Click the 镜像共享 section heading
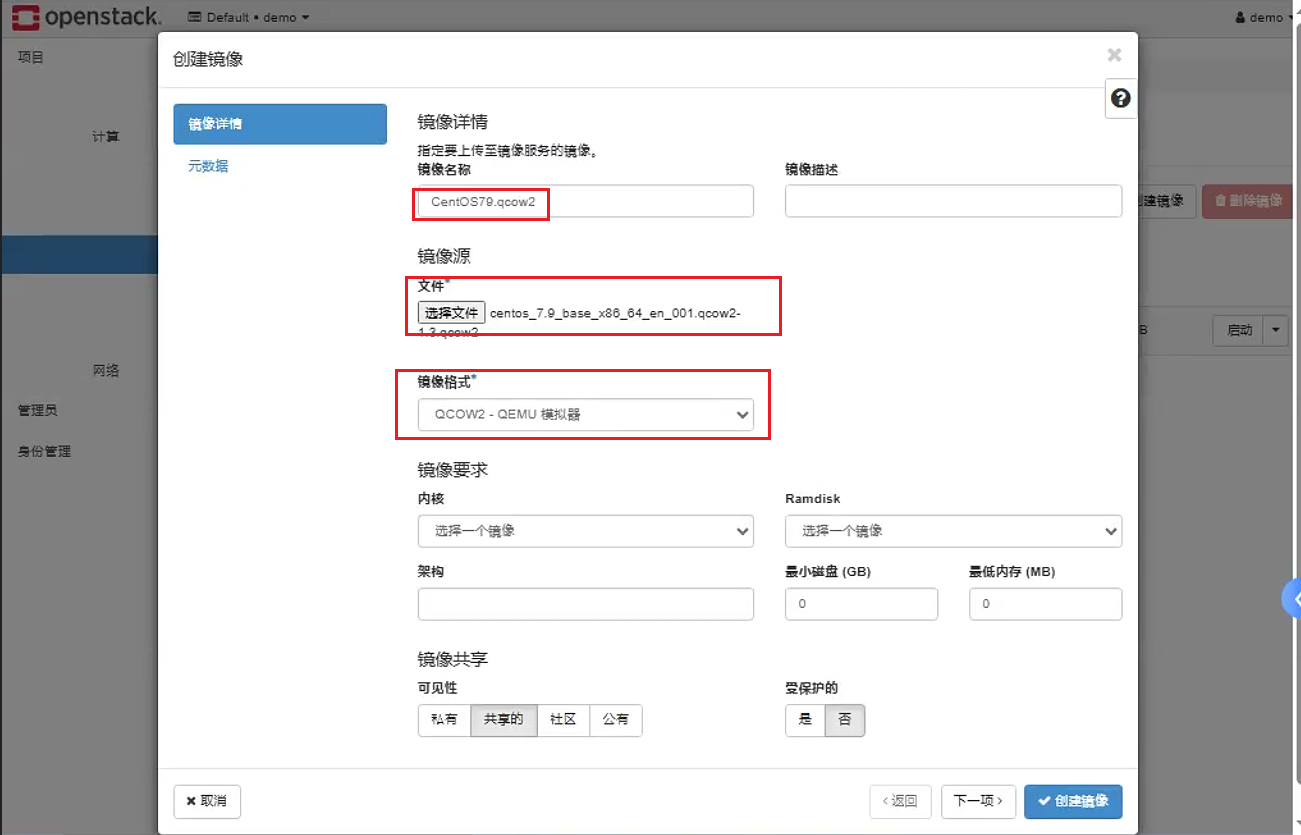This screenshot has width=1301, height=835. click(453, 659)
